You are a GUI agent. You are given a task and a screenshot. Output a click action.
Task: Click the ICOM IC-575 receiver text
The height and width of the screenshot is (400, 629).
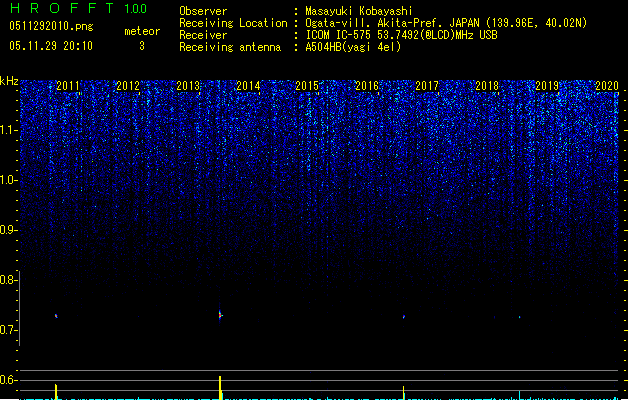(401, 35)
